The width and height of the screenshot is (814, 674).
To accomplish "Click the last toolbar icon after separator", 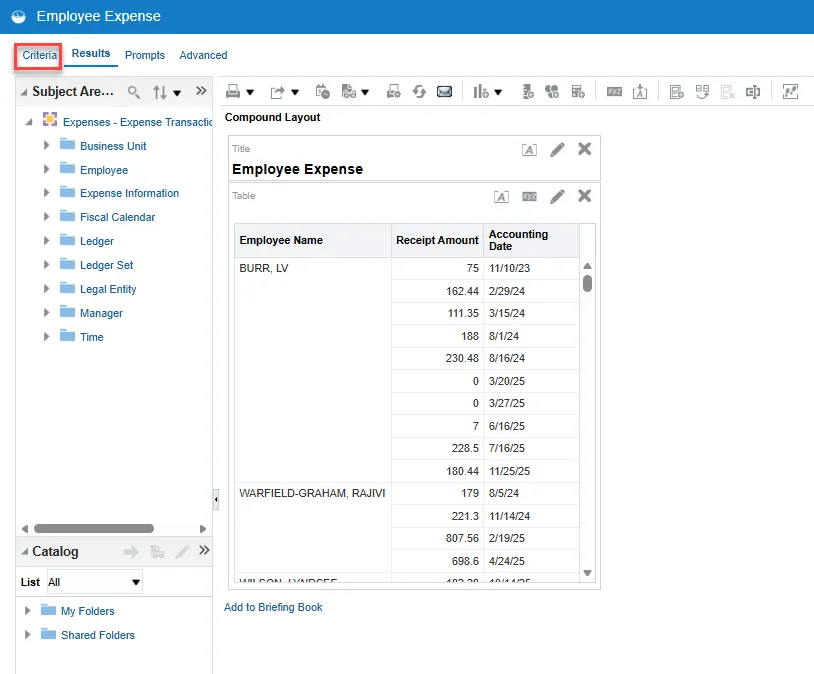I will [x=790, y=92].
